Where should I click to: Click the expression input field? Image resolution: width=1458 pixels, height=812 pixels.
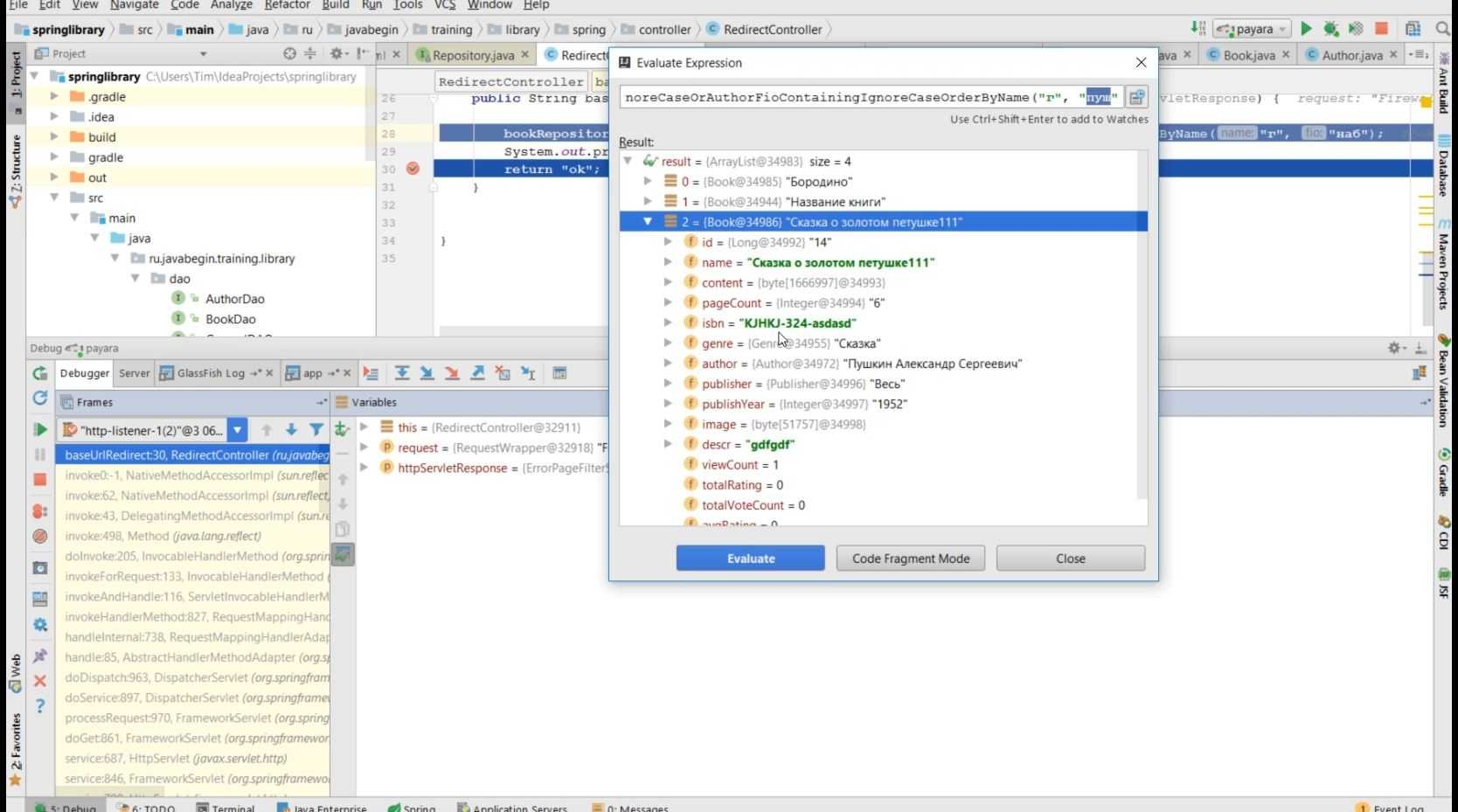point(871,97)
